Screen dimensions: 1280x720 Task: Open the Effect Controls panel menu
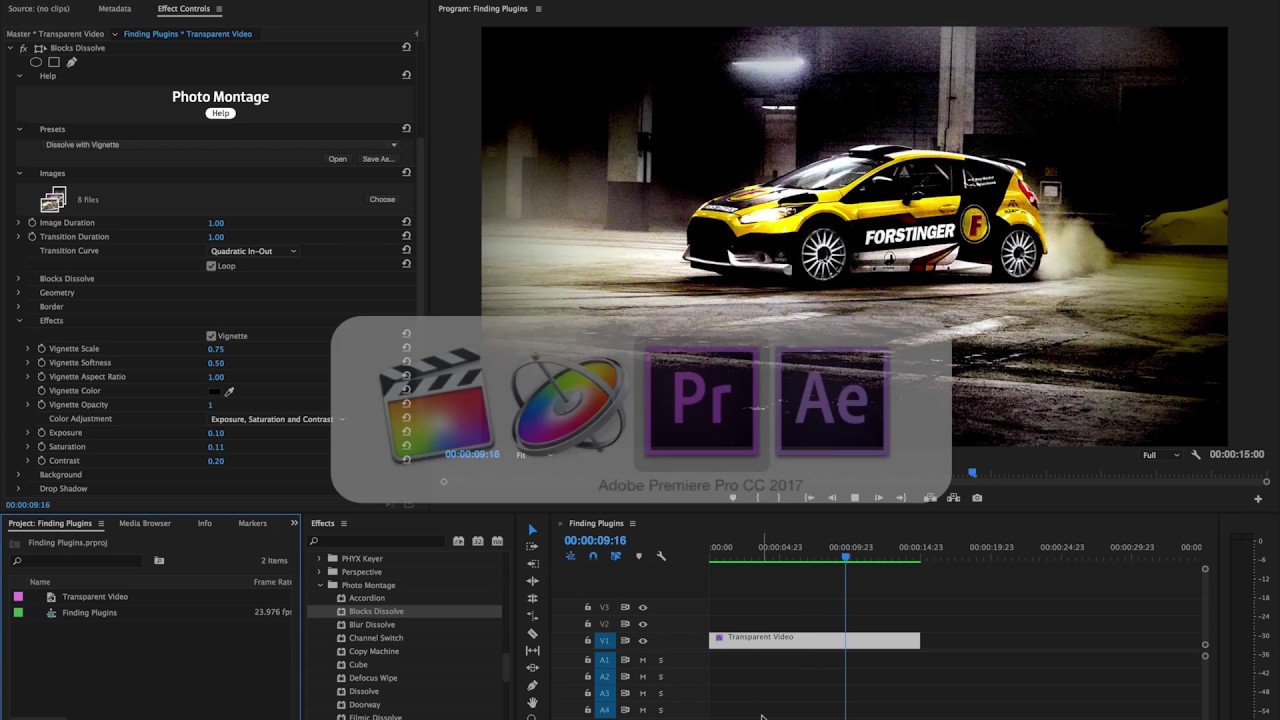[220, 9]
